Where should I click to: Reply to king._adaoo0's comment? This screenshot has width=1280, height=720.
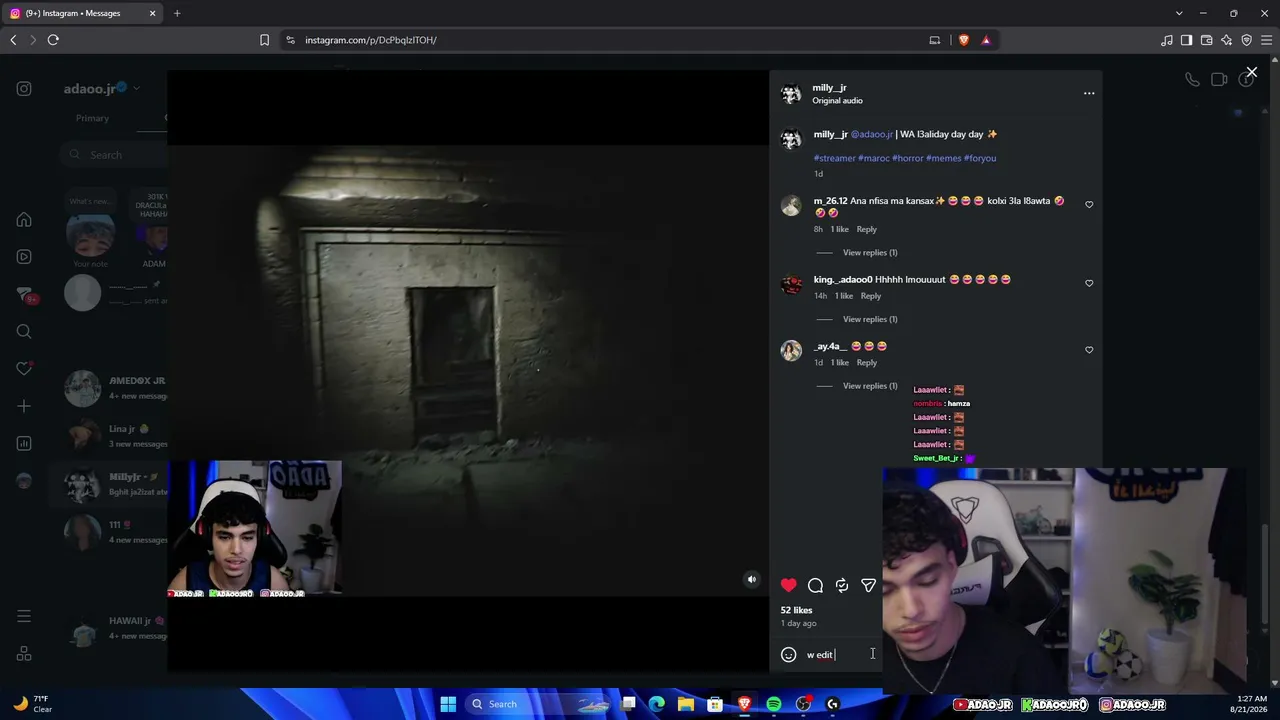871,296
